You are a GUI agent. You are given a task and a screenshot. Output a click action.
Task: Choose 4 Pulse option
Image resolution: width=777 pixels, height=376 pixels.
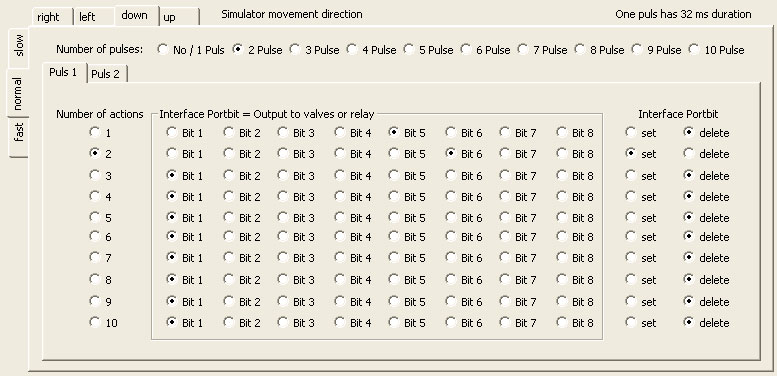352,50
